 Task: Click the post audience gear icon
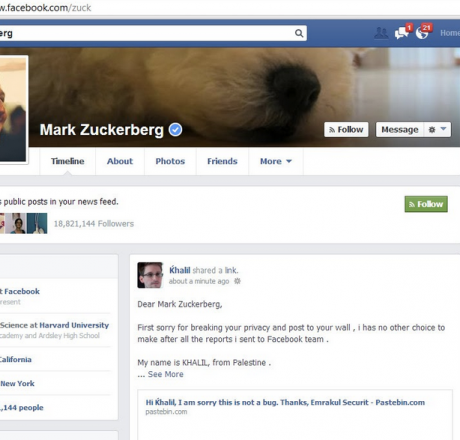237,281
